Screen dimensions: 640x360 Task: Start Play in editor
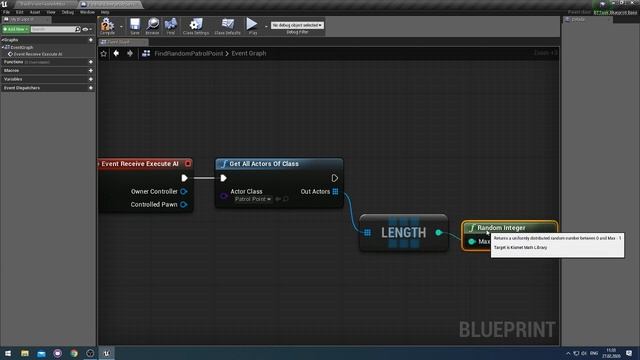pos(252,26)
